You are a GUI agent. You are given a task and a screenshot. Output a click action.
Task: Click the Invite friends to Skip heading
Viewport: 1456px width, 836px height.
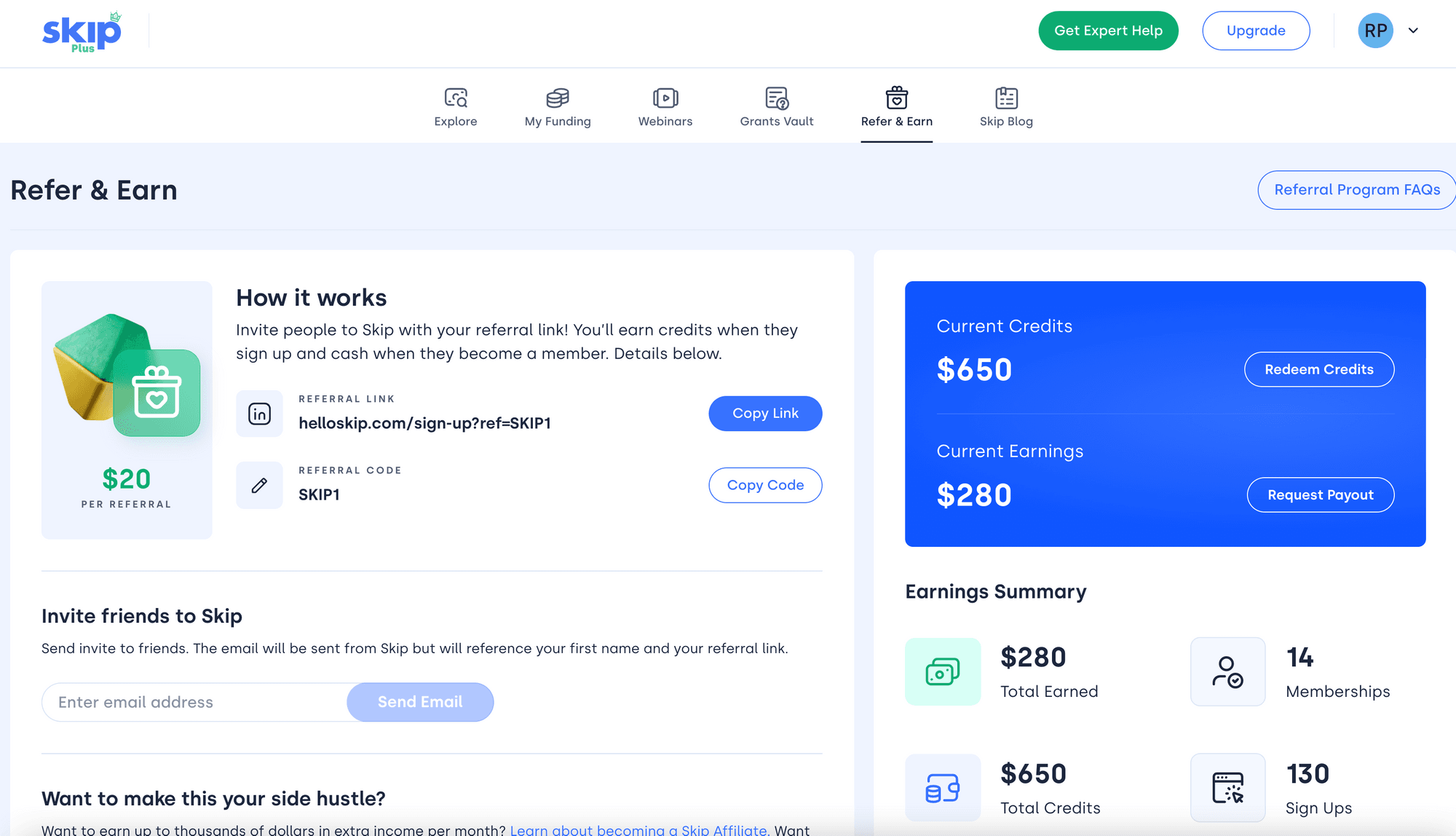coord(142,616)
